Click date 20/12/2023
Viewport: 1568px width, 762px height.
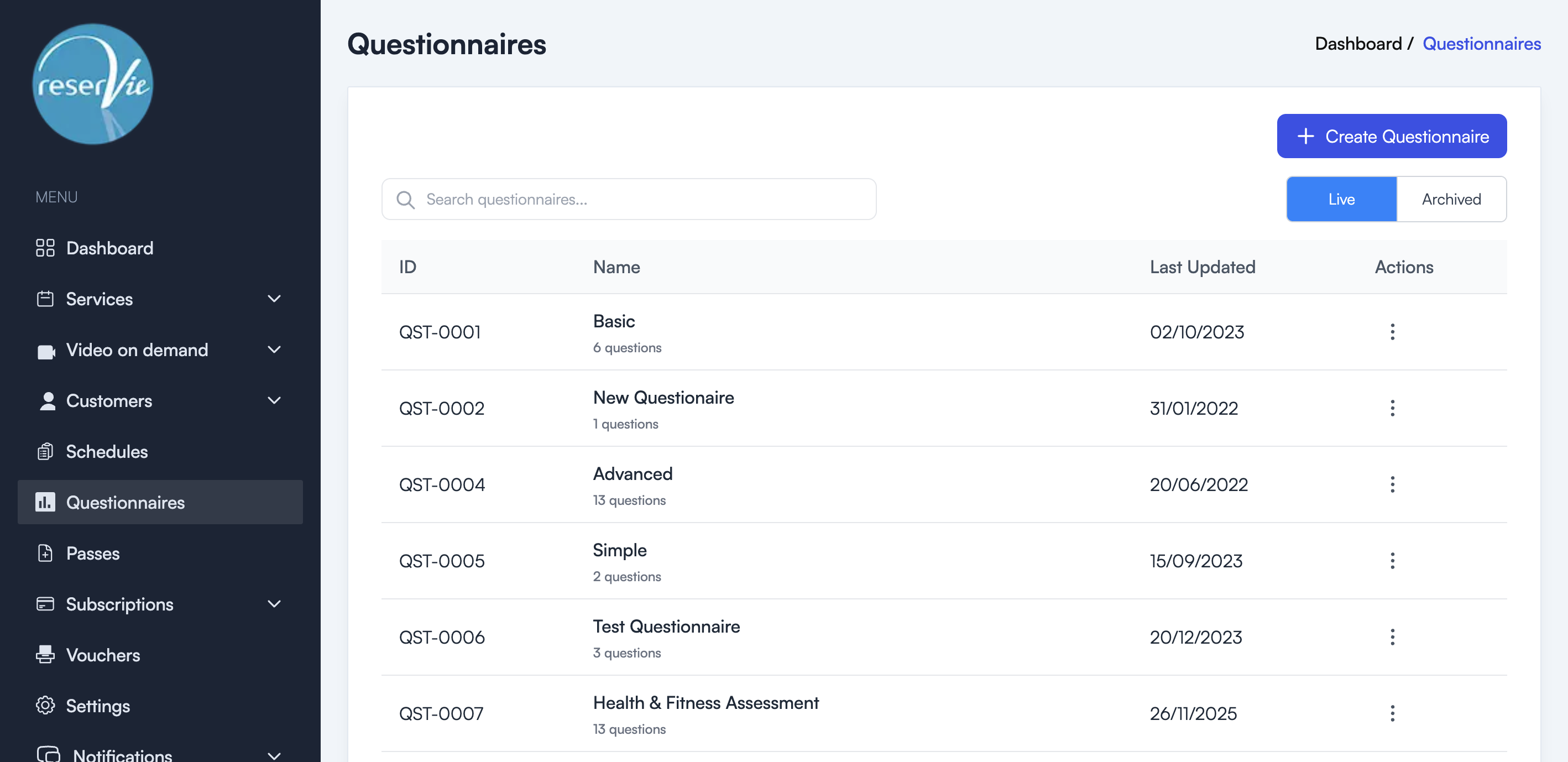1195,637
